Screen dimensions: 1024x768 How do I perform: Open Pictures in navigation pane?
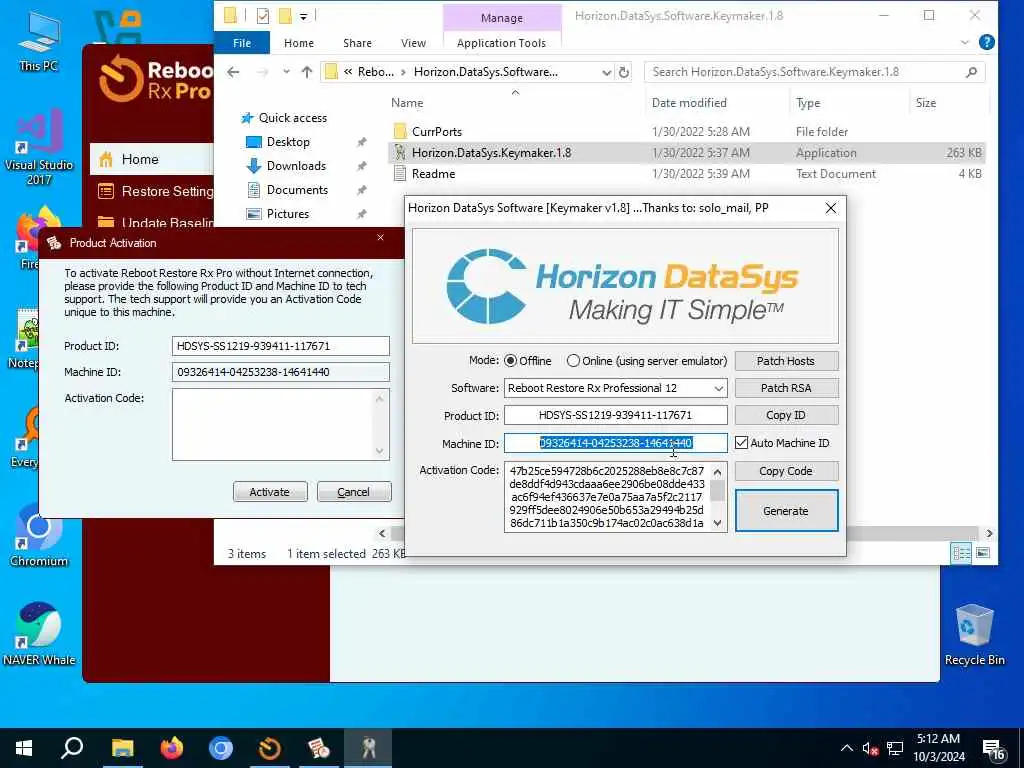(x=288, y=214)
